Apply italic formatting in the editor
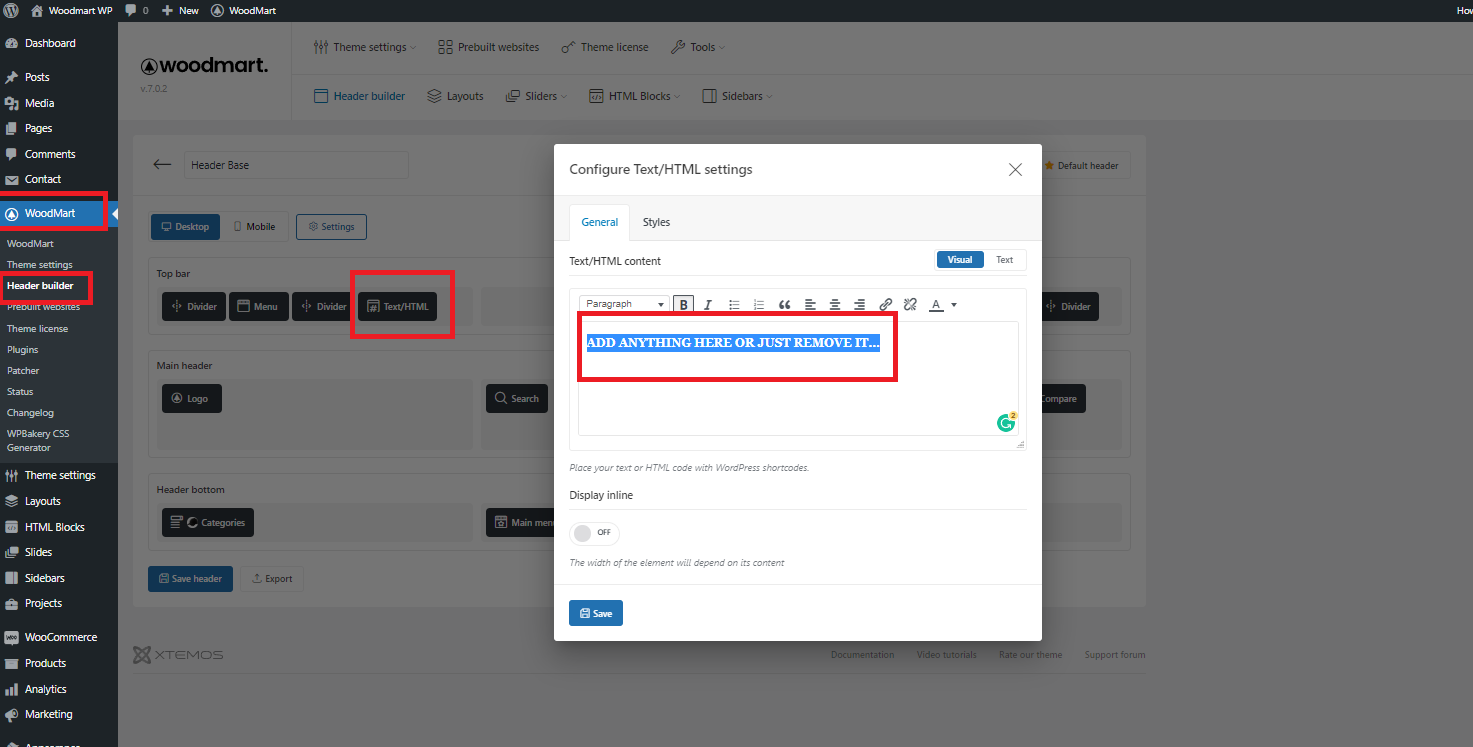 (708, 305)
